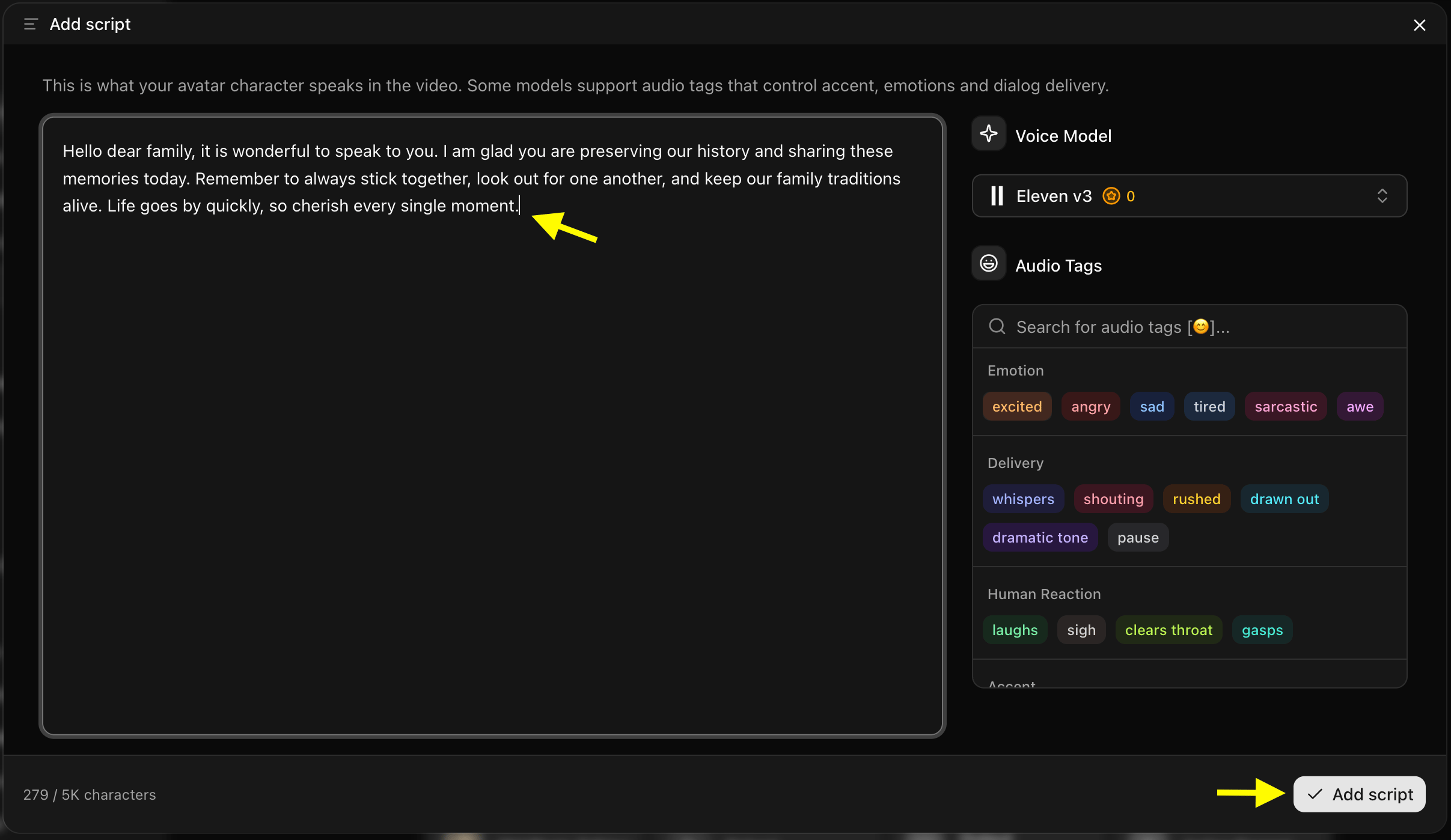This screenshot has height=840, width=1451.
Task: Click the magnifier icon in tag search
Action: pos(997,326)
